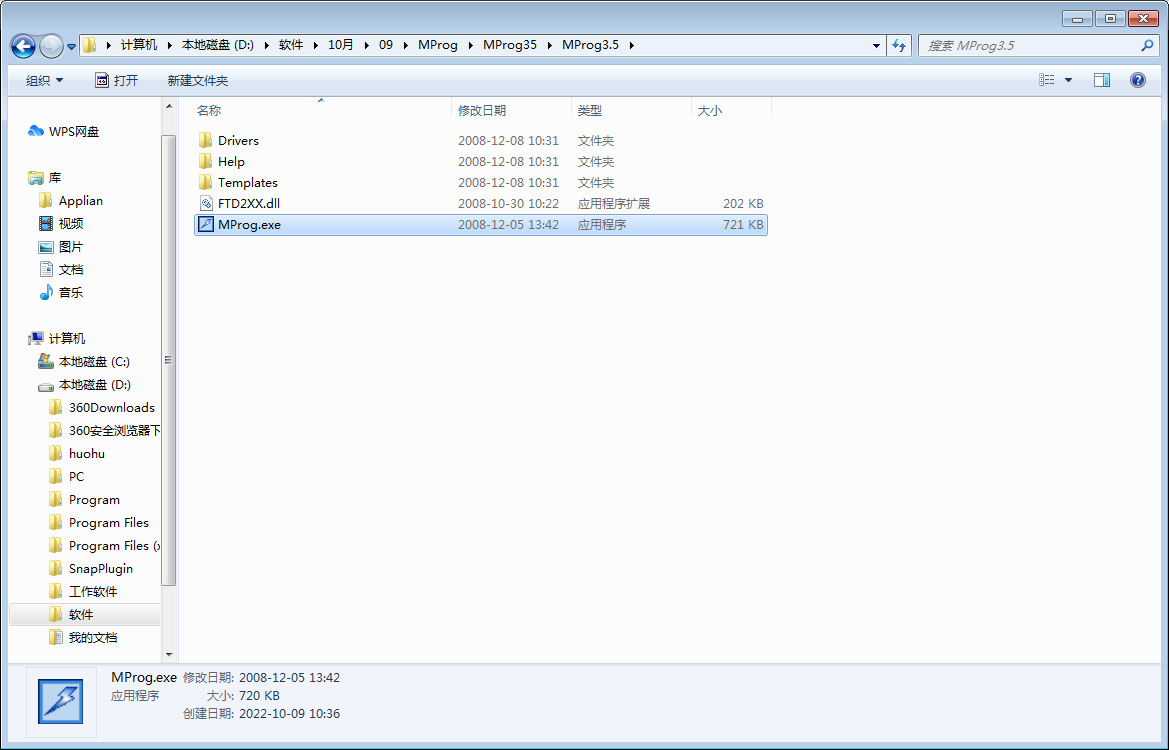Expand the view options dropdown arrow

[1068, 80]
